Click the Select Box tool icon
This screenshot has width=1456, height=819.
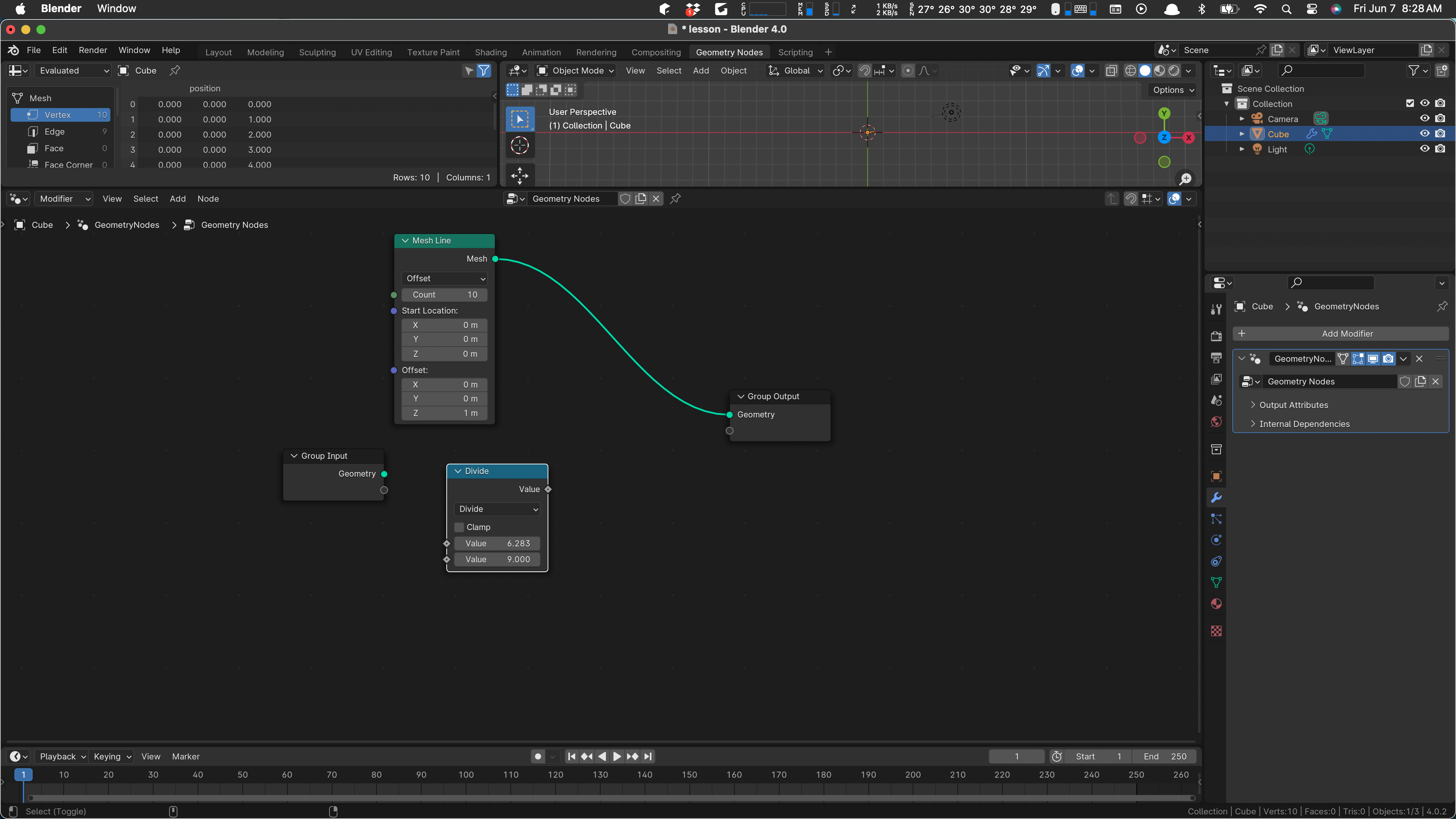(519, 119)
